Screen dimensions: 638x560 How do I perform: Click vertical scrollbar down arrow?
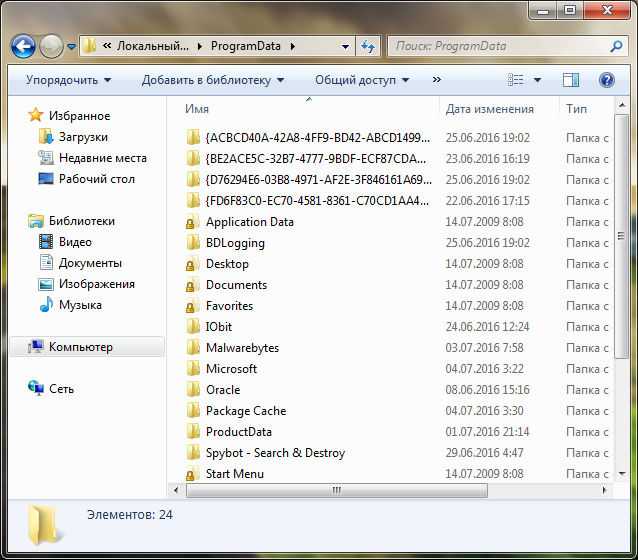tap(622, 473)
